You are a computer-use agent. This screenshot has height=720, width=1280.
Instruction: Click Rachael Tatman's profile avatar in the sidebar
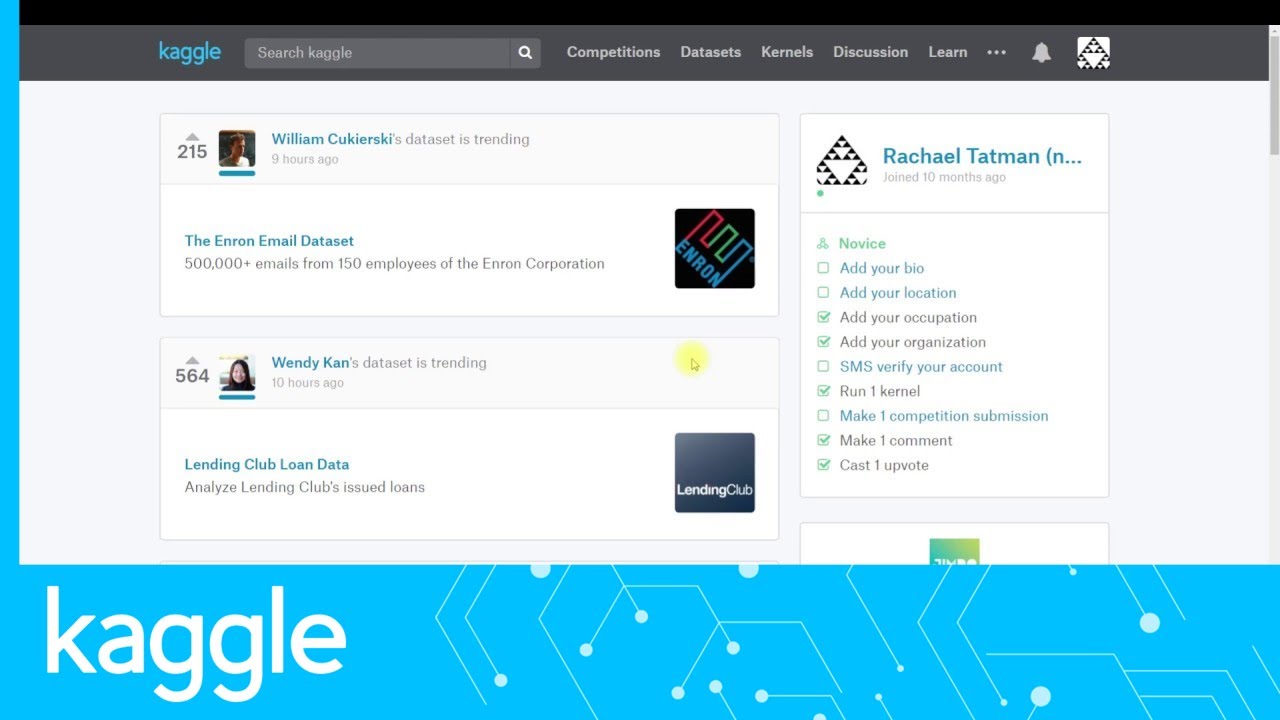coord(841,160)
